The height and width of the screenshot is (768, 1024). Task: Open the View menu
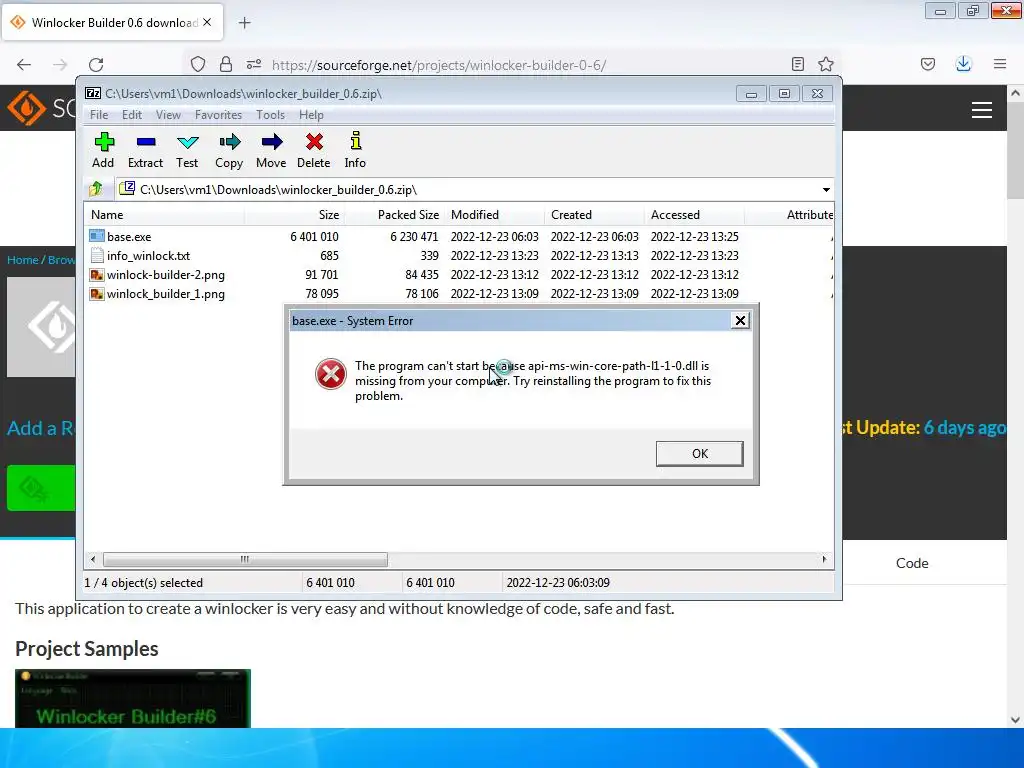coord(168,115)
